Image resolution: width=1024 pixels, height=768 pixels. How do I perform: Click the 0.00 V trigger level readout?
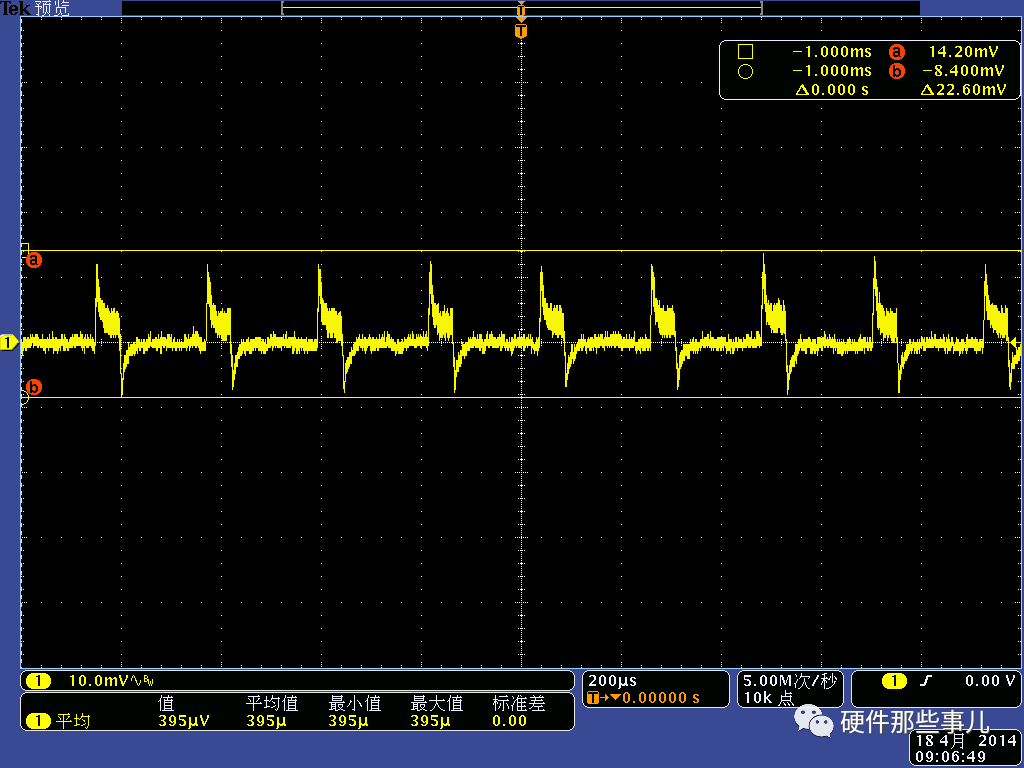click(x=990, y=681)
